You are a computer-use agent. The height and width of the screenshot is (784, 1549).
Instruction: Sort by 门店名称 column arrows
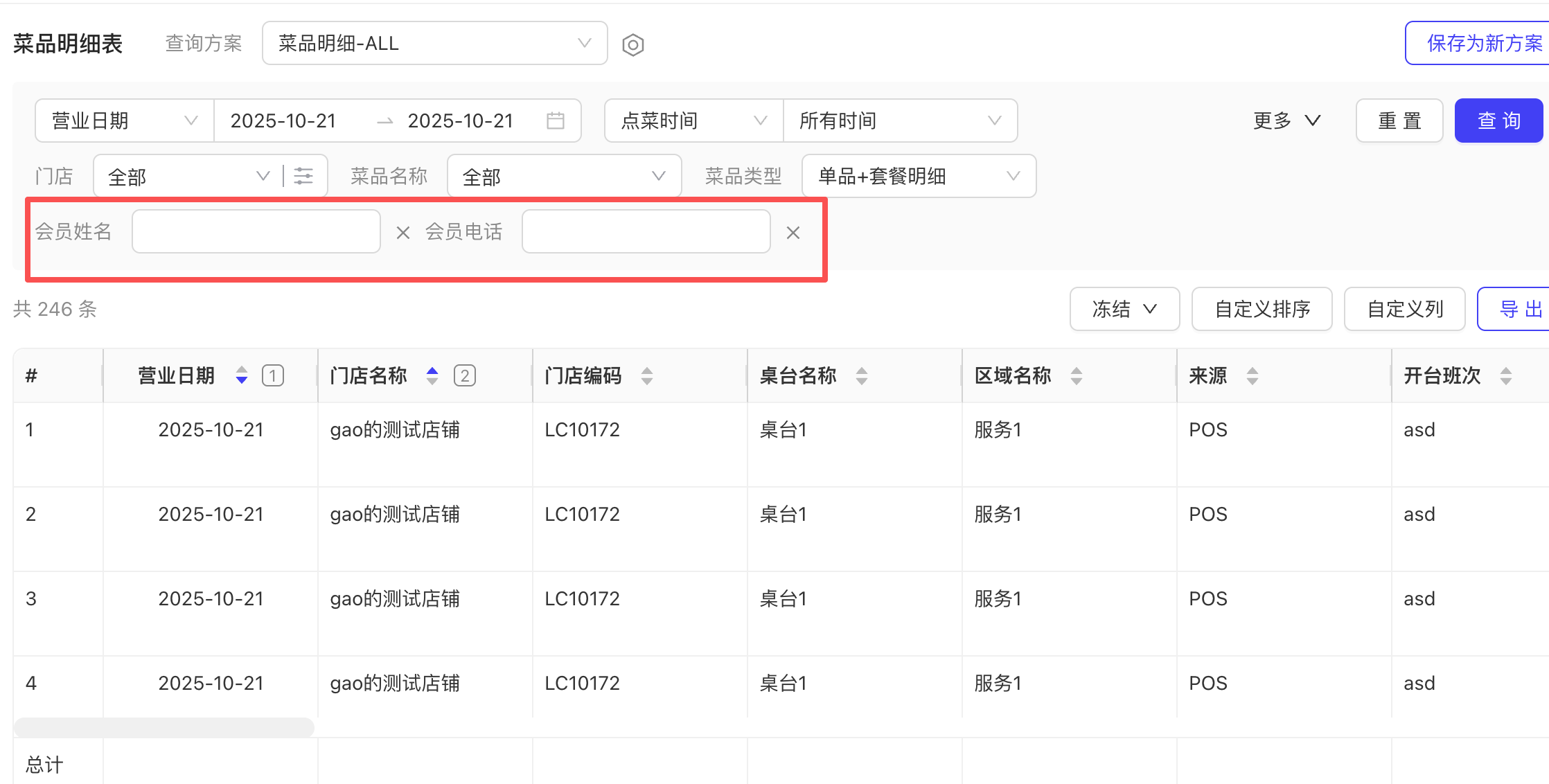432,375
